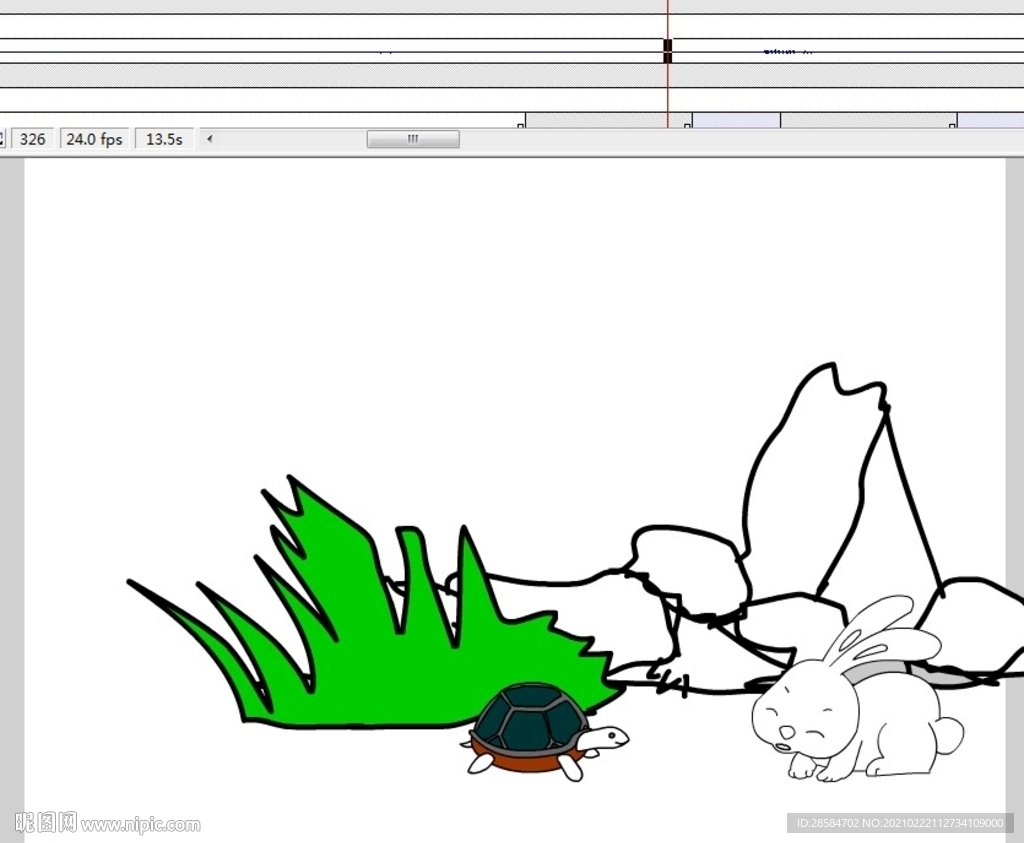This screenshot has width=1024, height=843.
Task: Click the 13.5s elapsed time display
Action: pyautogui.click(x=164, y=139)
